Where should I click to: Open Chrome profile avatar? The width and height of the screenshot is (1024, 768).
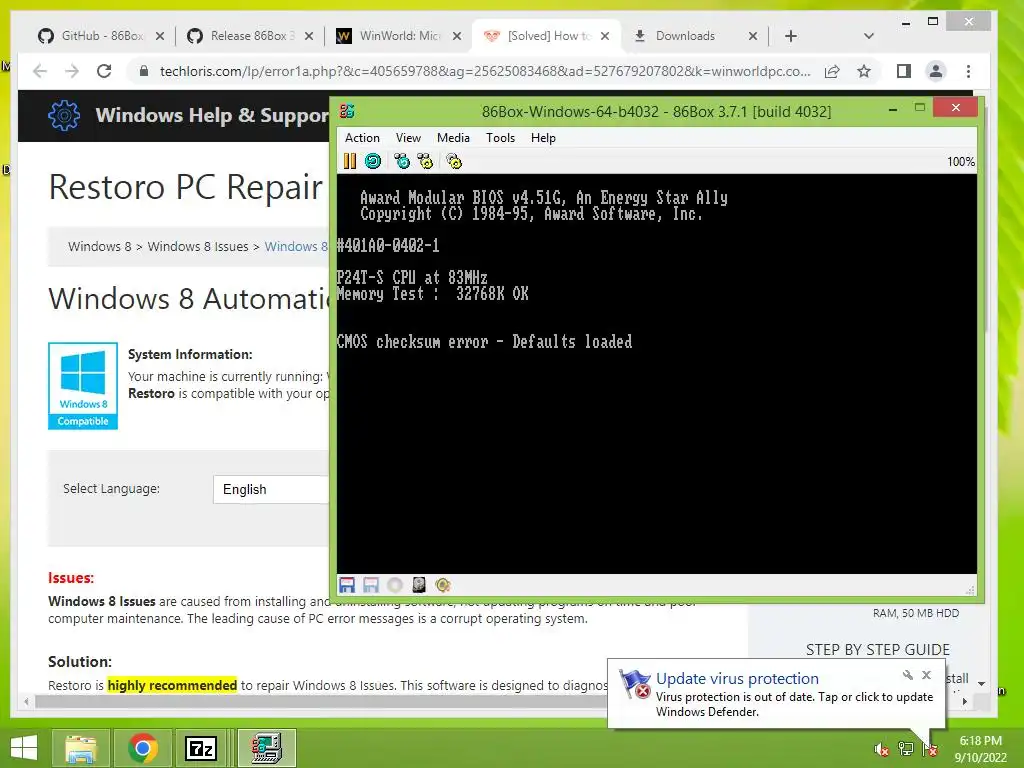tap(936, 71)
